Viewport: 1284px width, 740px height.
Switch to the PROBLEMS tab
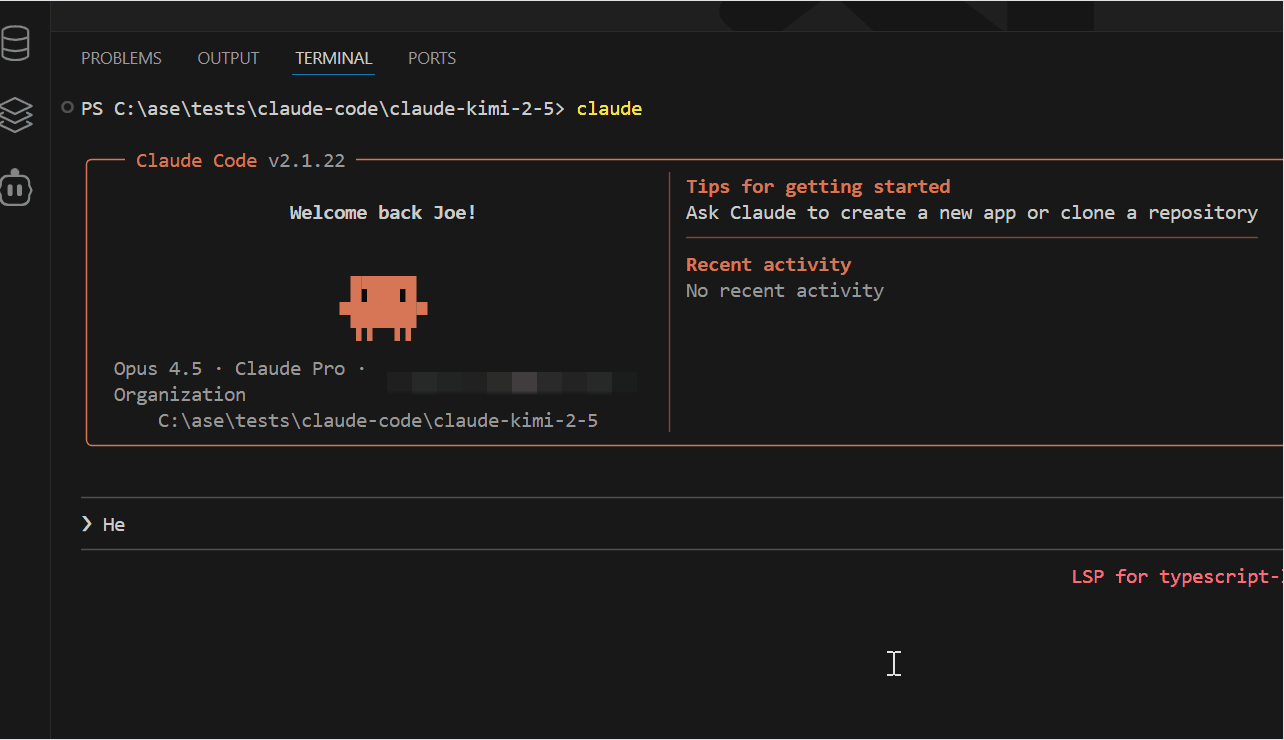(x=121, y=58)
